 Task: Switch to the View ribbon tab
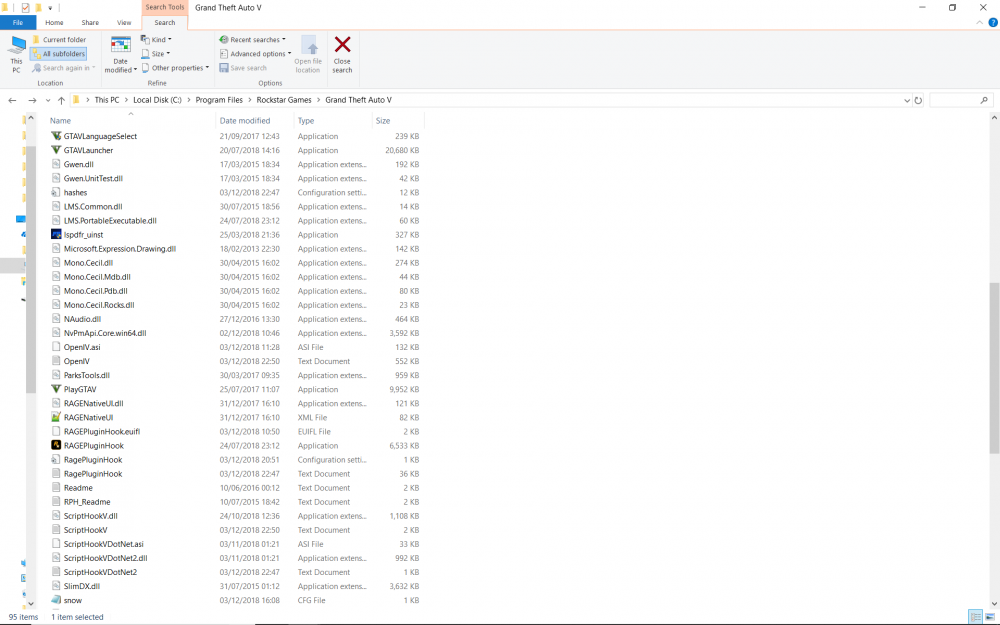tap(124, 22)
